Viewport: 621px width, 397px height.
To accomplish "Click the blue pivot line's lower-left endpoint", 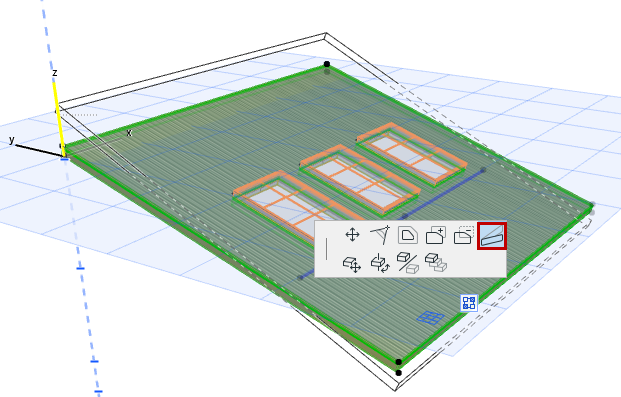I will coord(301,277).
